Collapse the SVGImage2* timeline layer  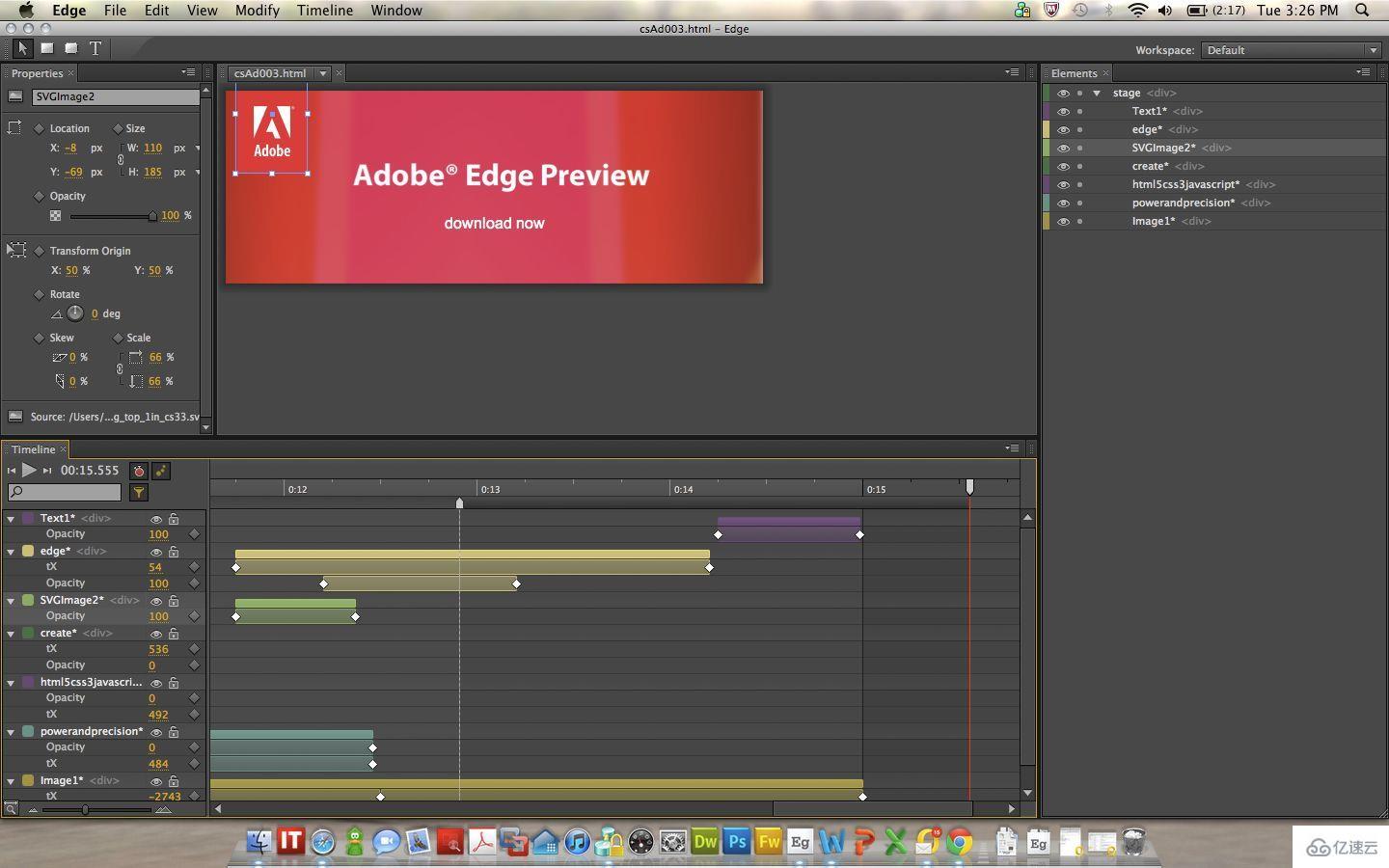11,601
